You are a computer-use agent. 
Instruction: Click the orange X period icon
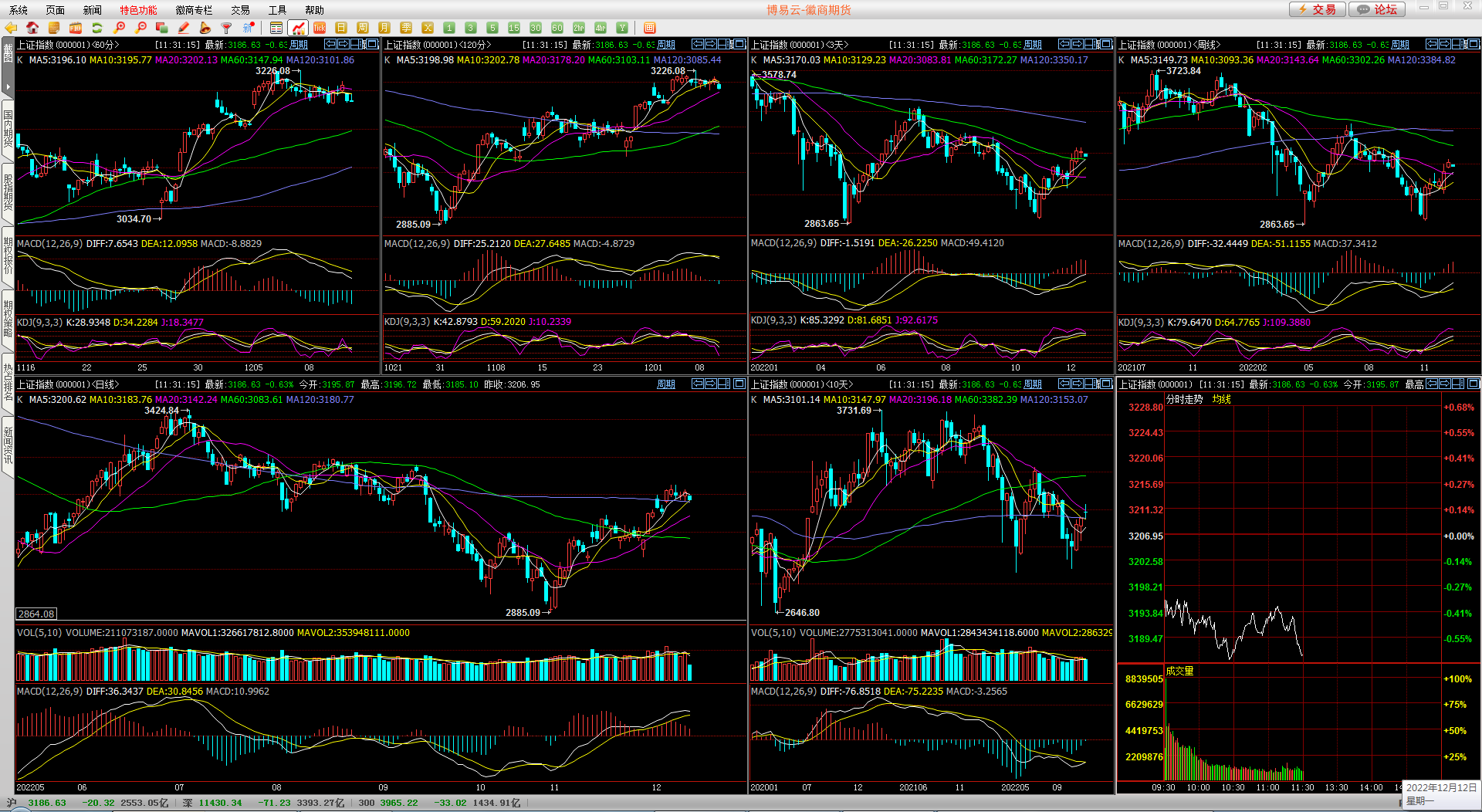coord(428,28)
